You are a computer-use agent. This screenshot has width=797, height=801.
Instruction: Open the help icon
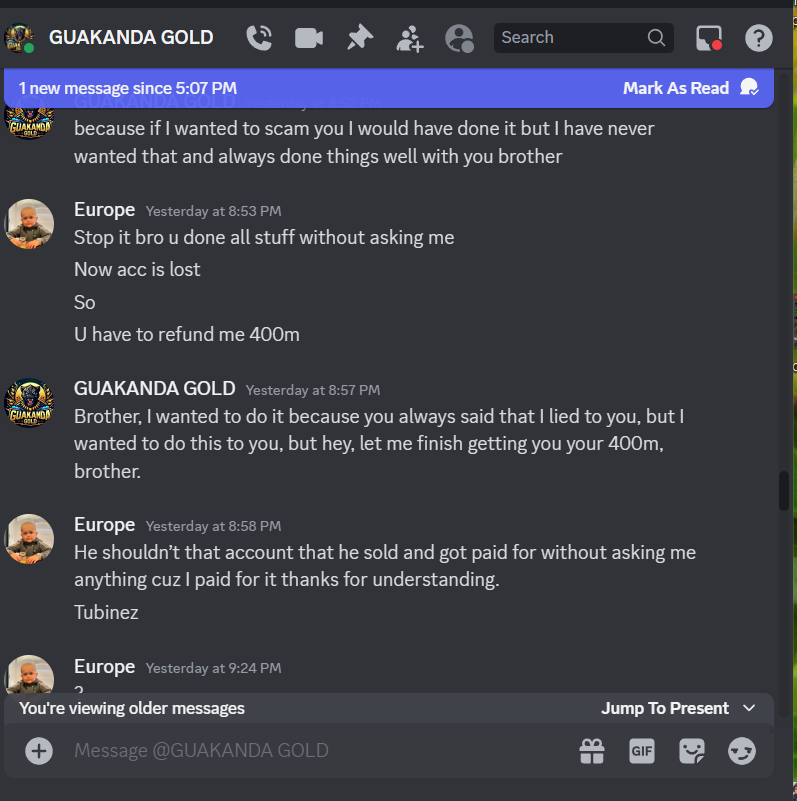[x=758, y=38]
